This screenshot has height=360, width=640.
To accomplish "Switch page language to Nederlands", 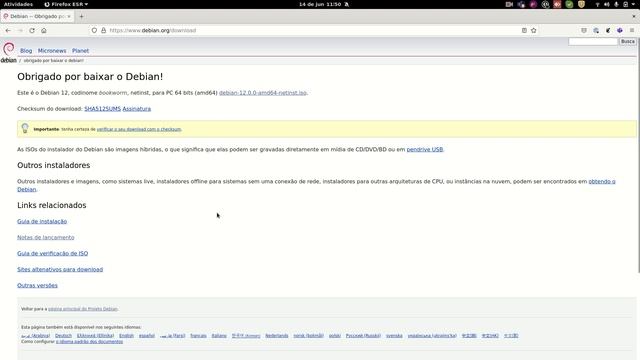I will tap(277, 336).
